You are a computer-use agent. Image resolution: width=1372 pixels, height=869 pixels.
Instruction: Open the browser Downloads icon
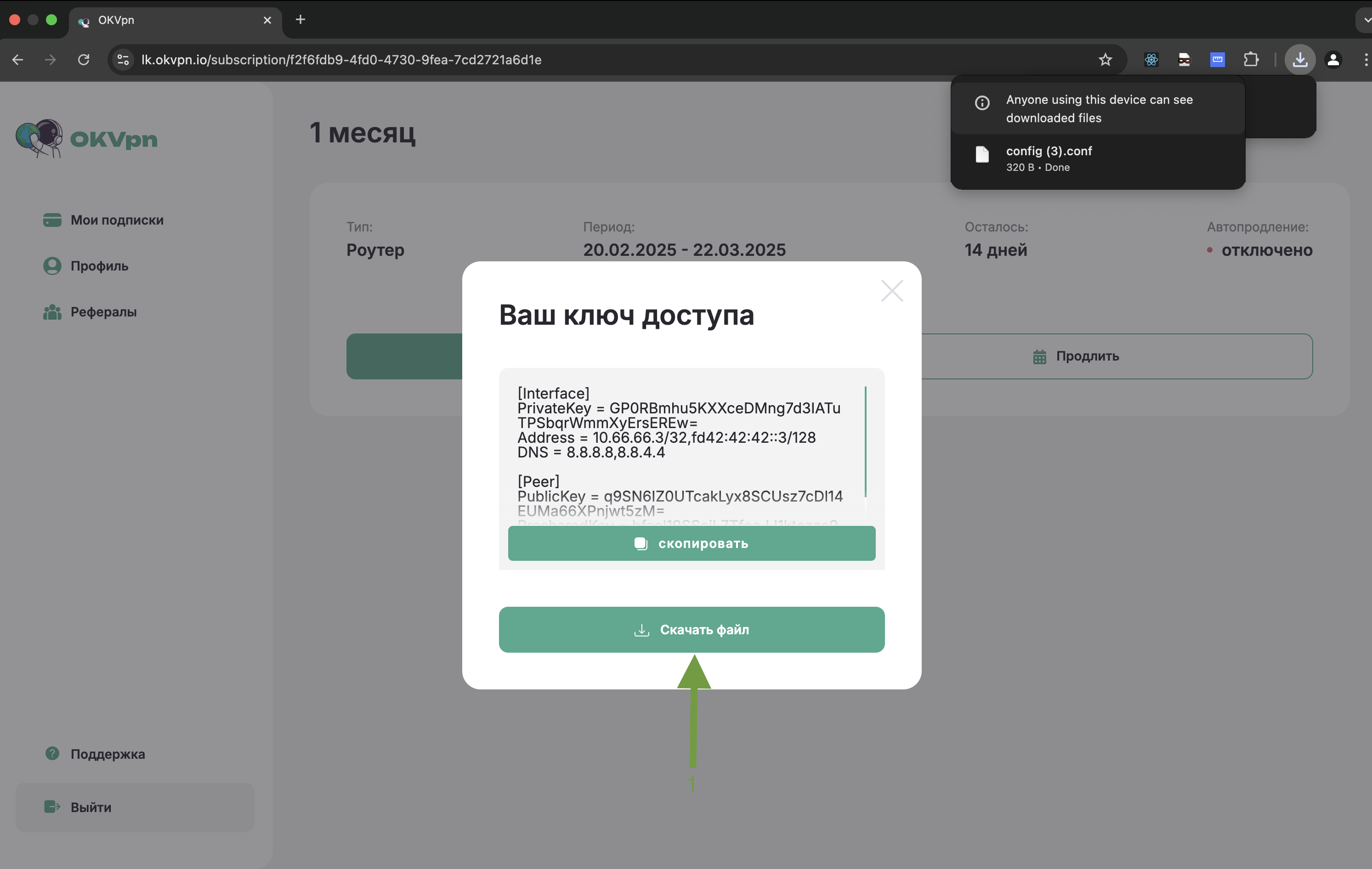click(x=1300, y=59)
